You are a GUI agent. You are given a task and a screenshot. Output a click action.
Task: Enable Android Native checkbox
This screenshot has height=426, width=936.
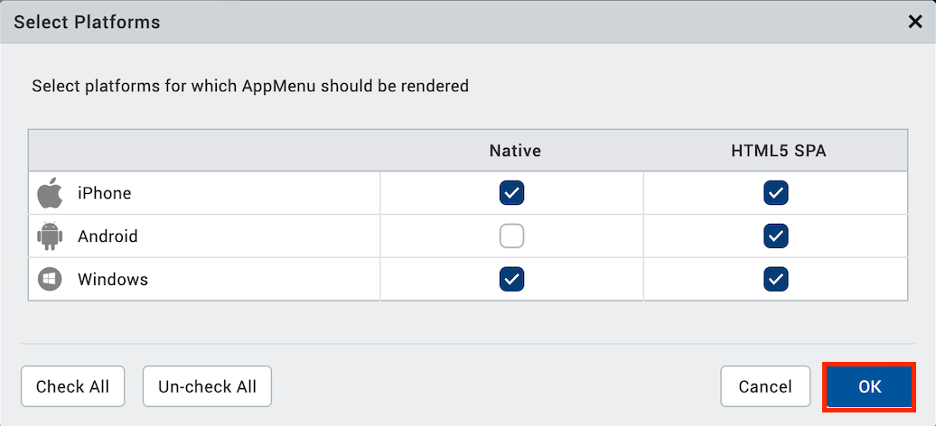[x=512, y=237]
